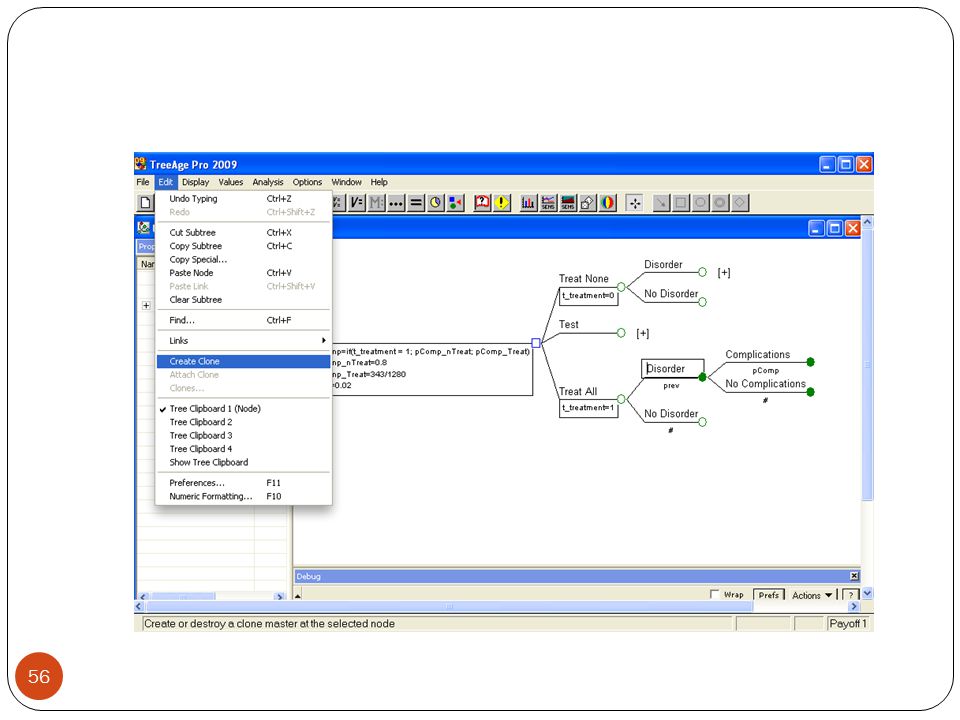Click the New document toolbar icon
This screenshot has height=720, width=960.
tap(145, 203)
